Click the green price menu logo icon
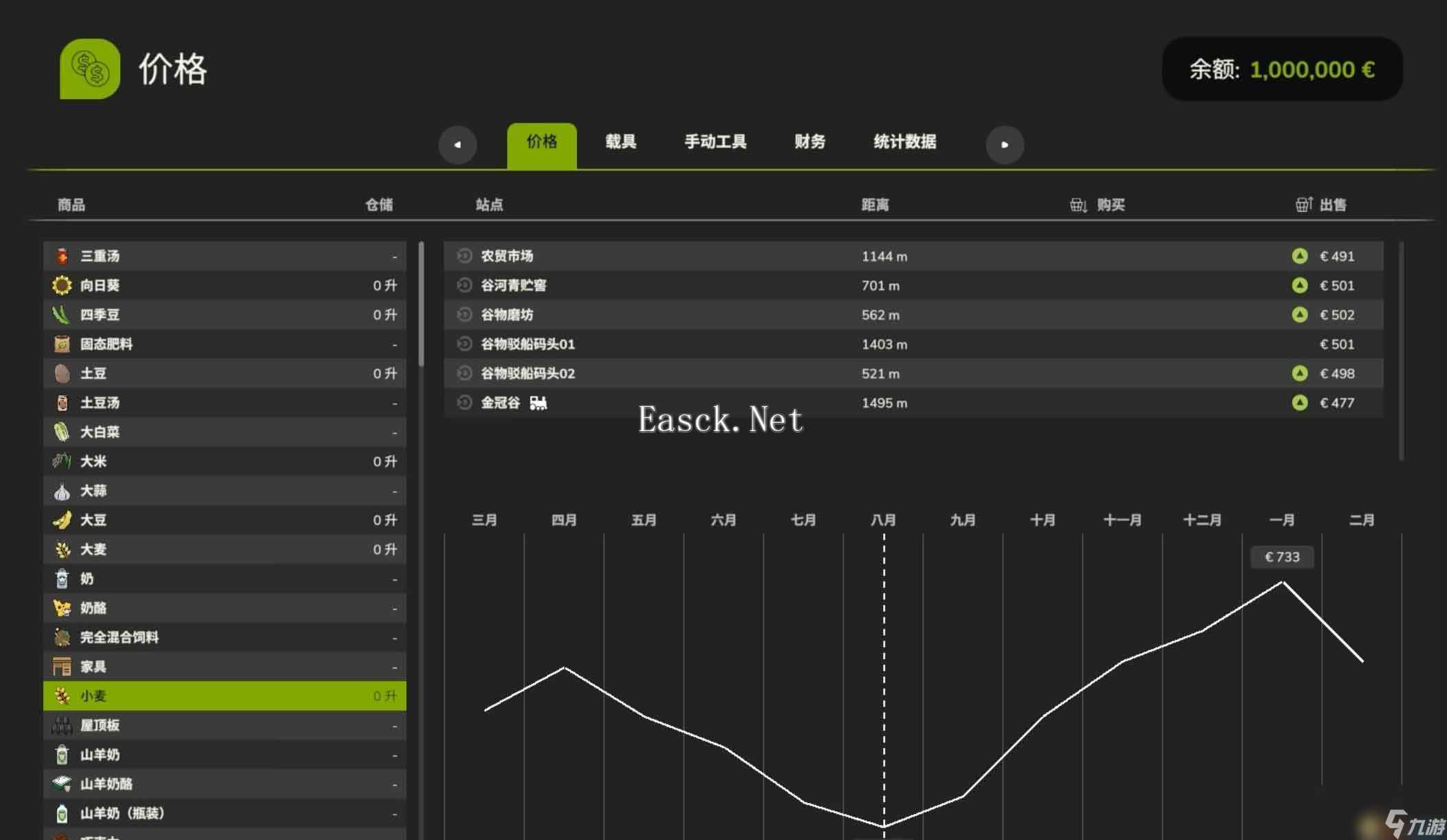The image size is (1447, 840). tap(90, 69)
